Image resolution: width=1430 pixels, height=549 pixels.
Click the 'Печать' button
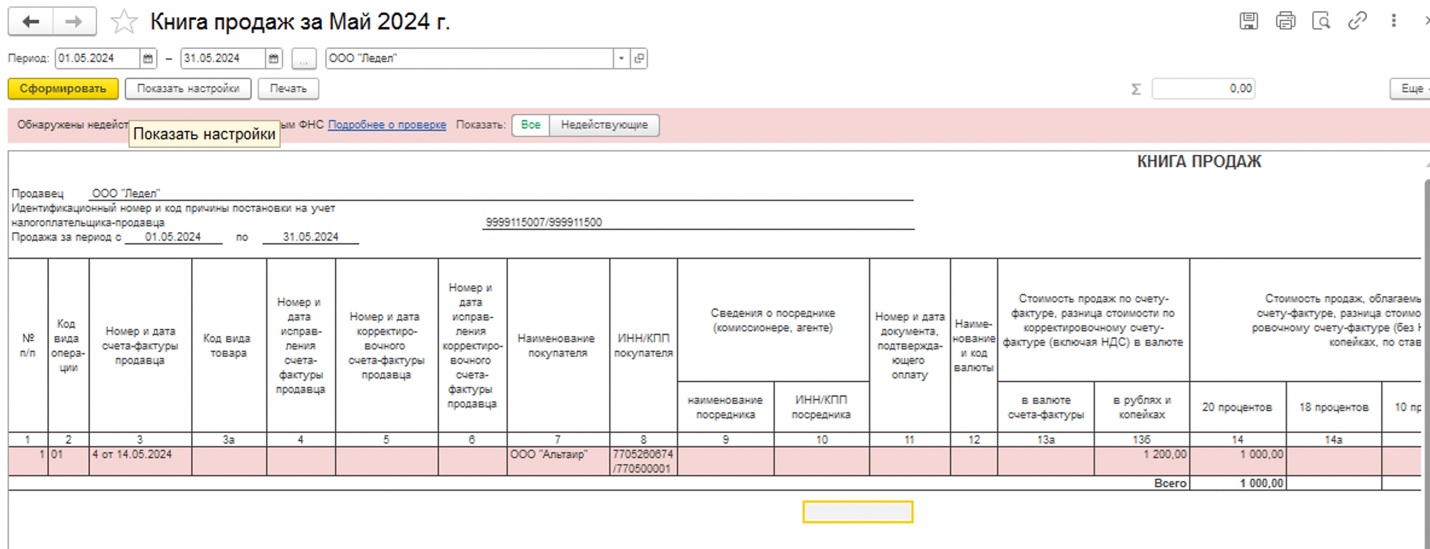pyautogui.click(x=288, y=89)
